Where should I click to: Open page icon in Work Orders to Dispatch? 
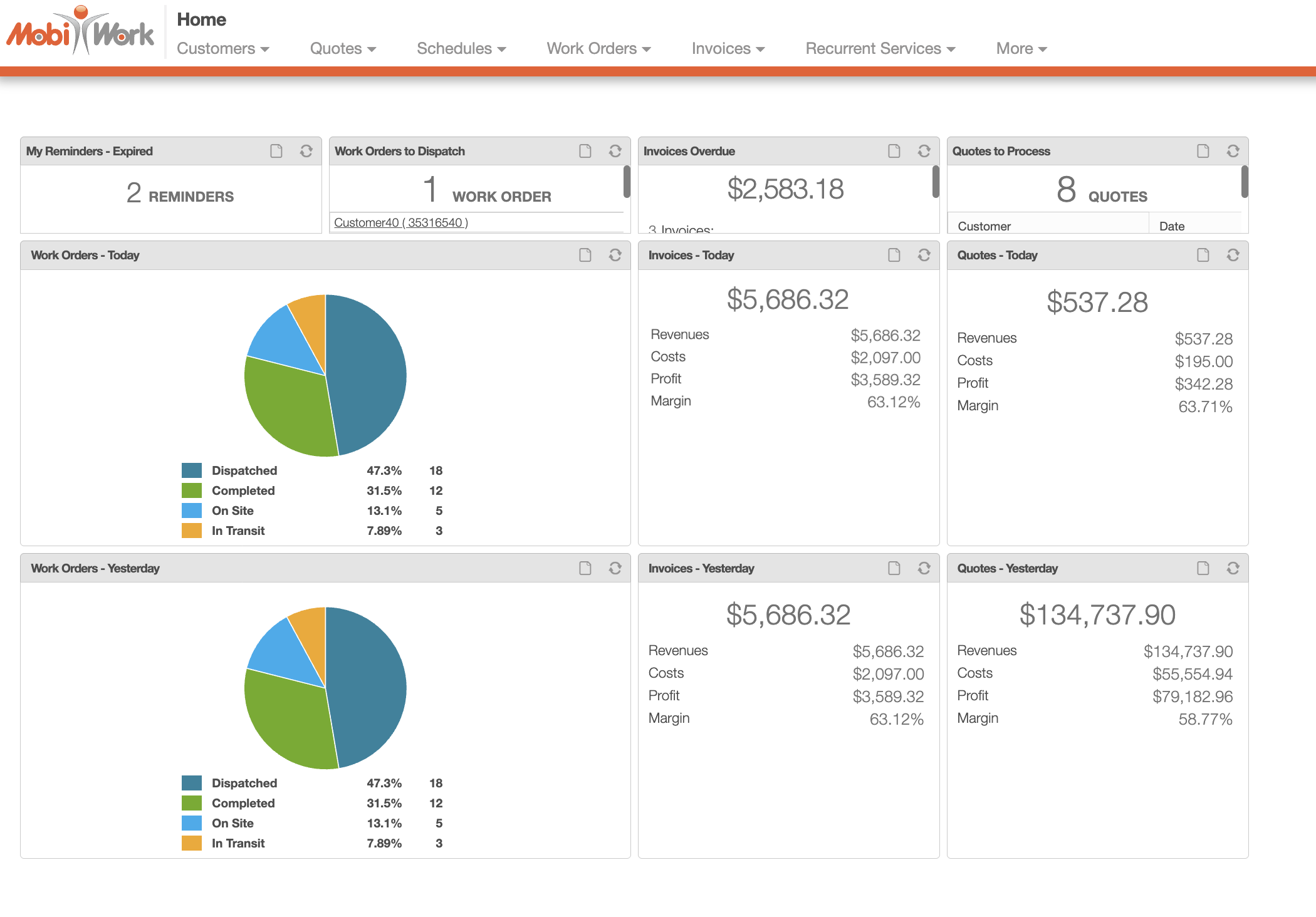585,151
